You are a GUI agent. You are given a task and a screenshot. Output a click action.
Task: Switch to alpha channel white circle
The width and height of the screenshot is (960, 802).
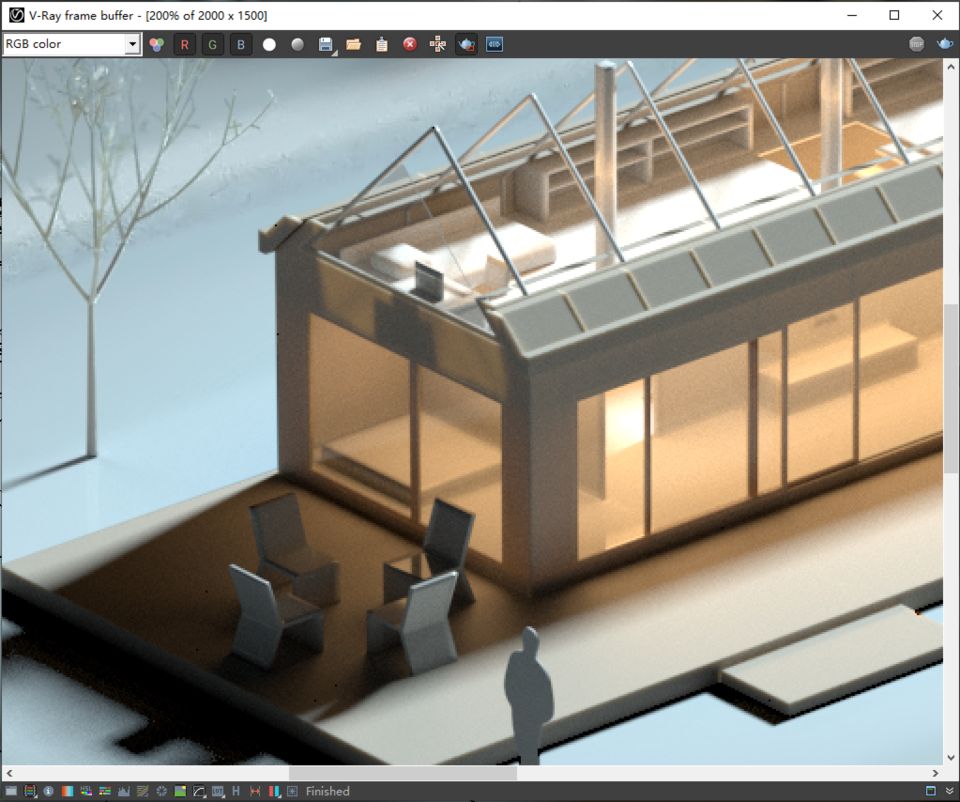(269, 44)
